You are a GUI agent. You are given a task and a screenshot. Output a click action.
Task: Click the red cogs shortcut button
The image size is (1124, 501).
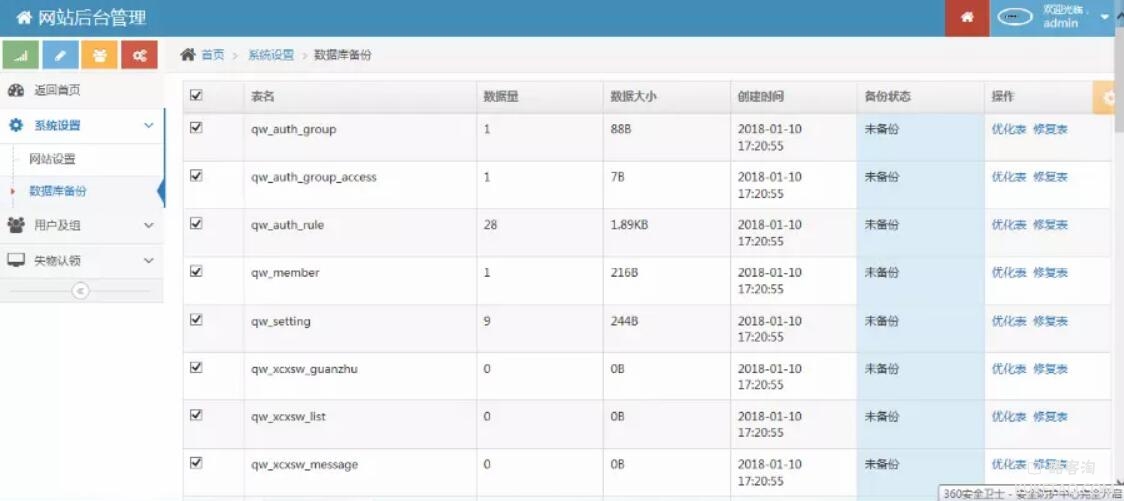tap(139, 55)
